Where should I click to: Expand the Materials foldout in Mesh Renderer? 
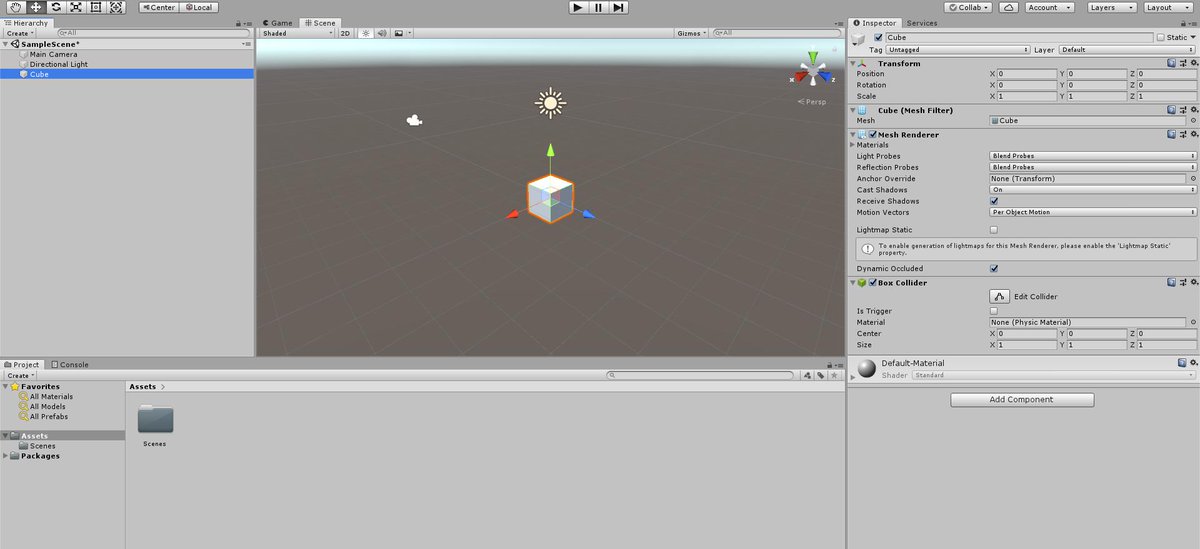pyautogui.click(x=853, y=145)
